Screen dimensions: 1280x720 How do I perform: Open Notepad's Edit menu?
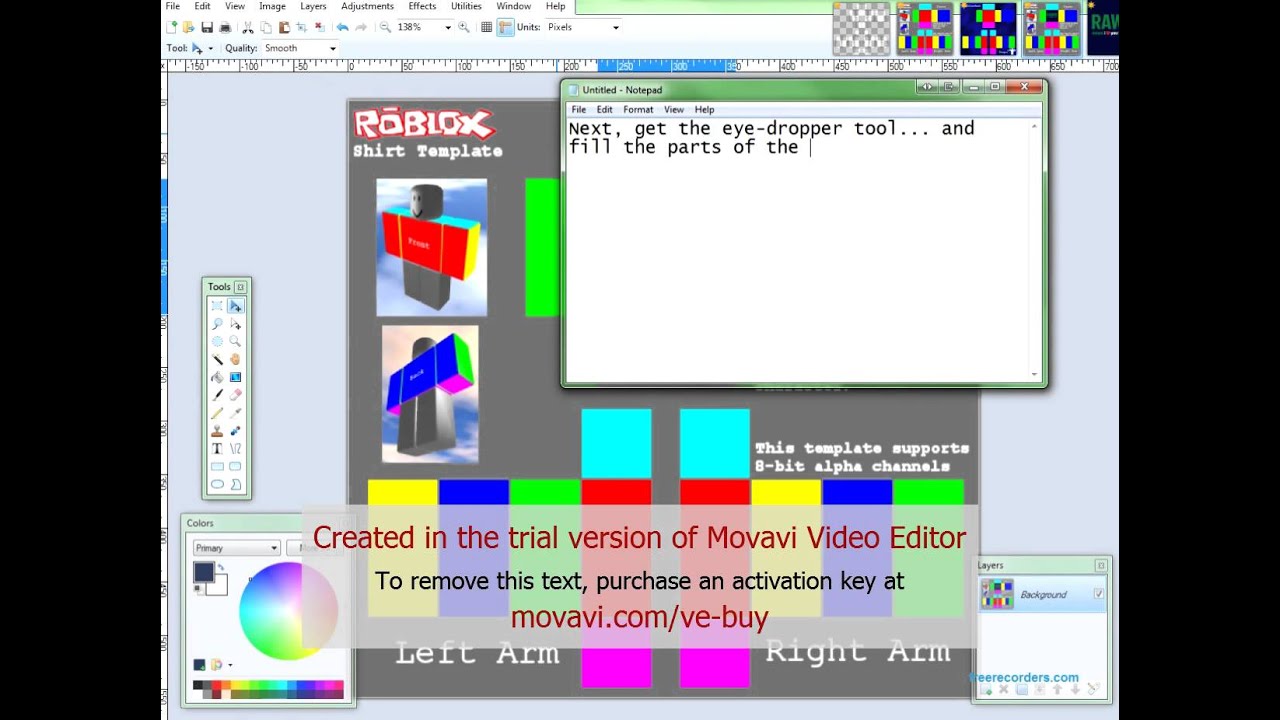pyautogui.click(x=605, y=109)
